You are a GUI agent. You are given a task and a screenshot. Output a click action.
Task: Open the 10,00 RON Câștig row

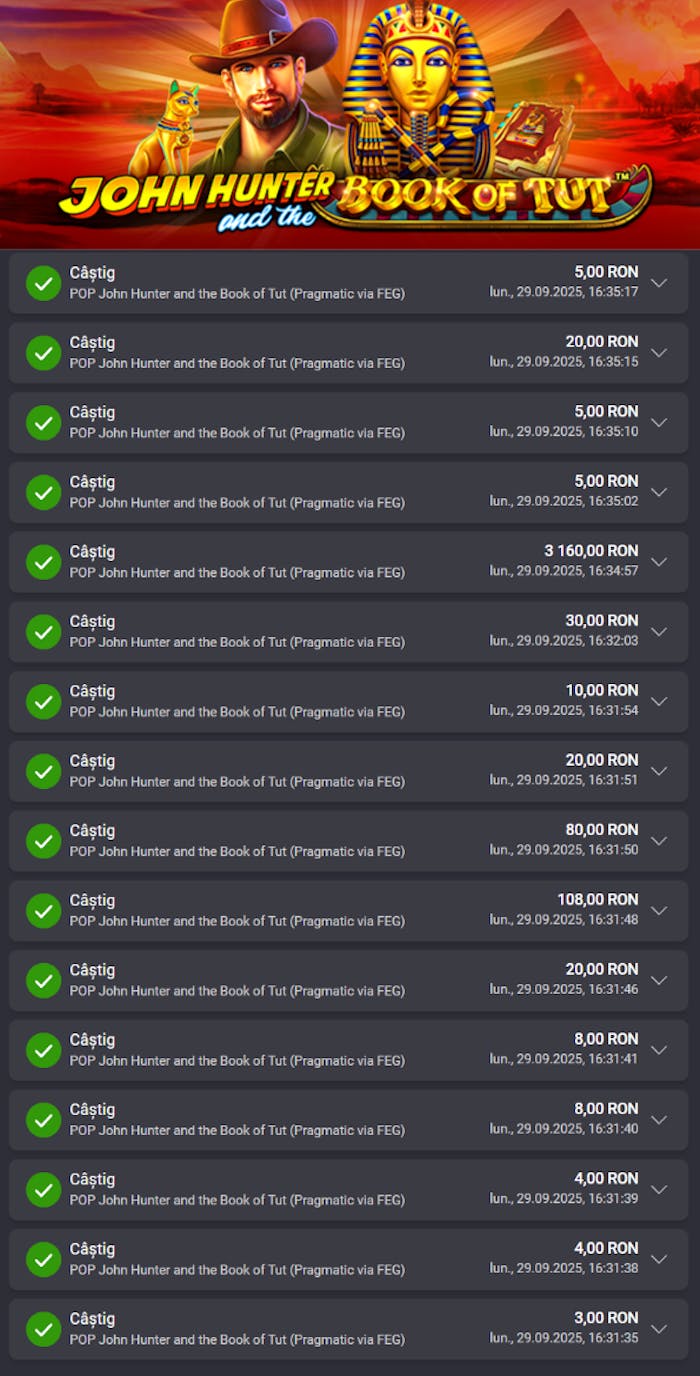348,702
